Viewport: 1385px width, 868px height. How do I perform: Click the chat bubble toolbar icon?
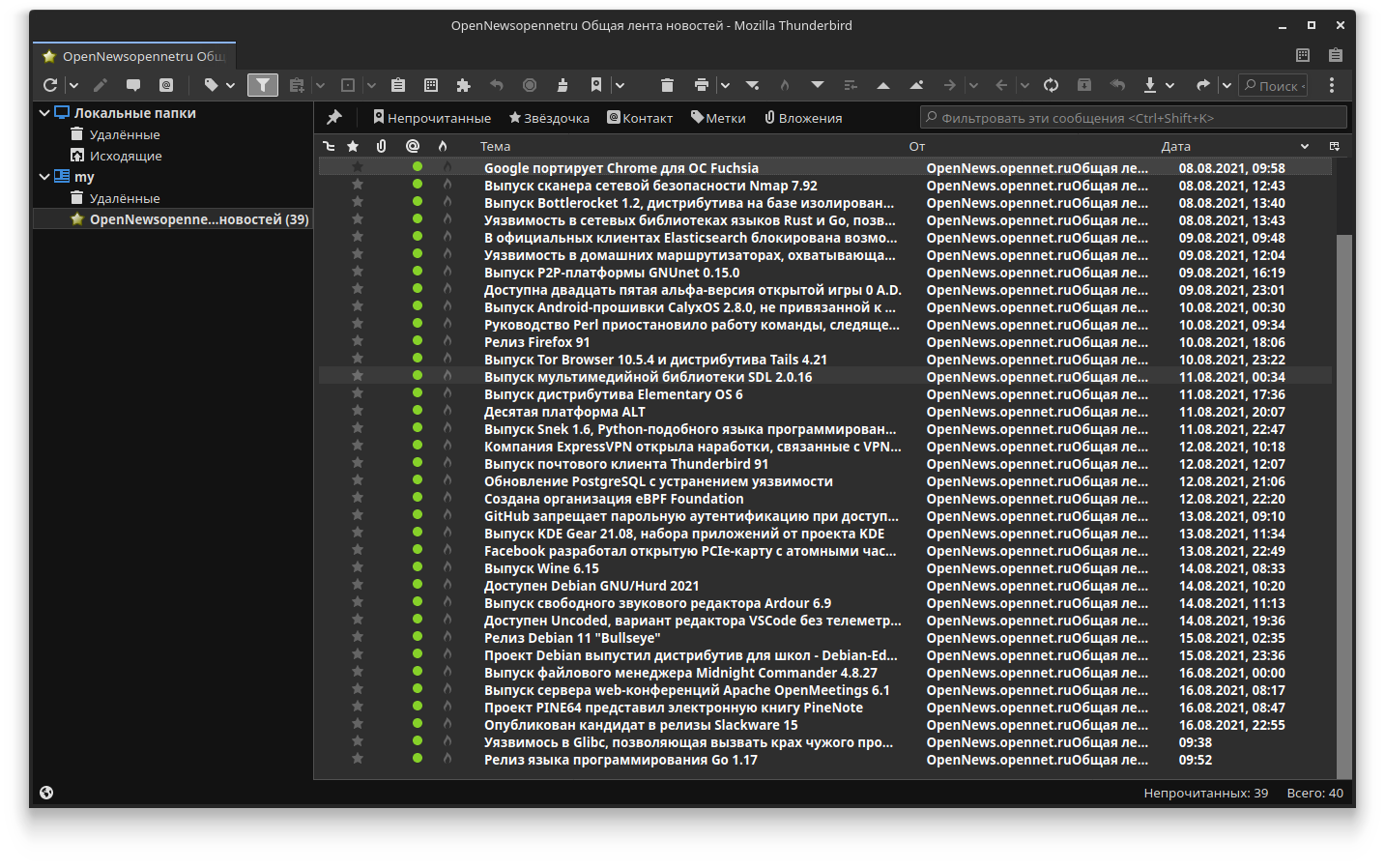click(133, 85)
